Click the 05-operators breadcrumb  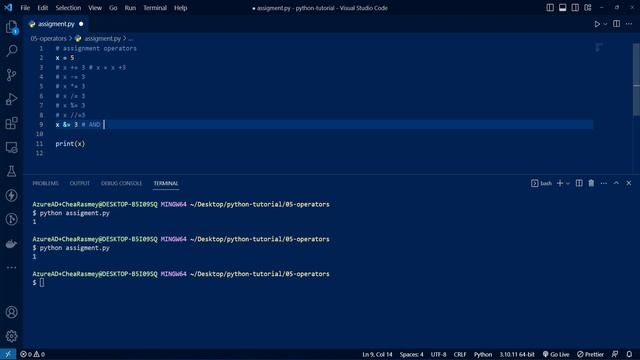pyautogui.click(x=48, y=38)
